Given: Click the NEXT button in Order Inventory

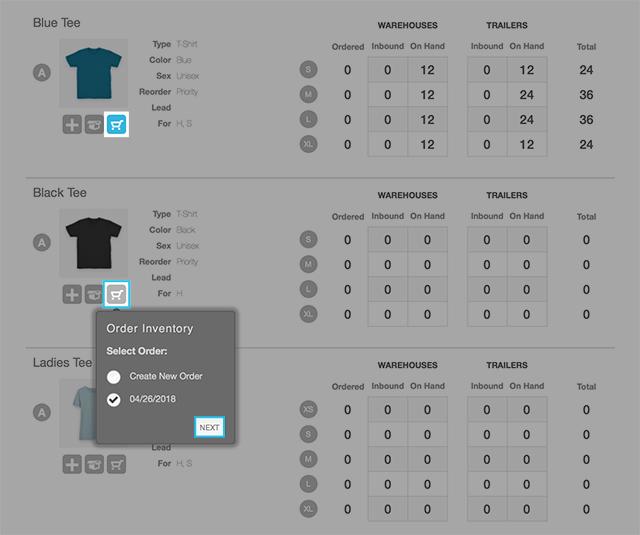Looking at the screenshot, I should pos(209,427).
